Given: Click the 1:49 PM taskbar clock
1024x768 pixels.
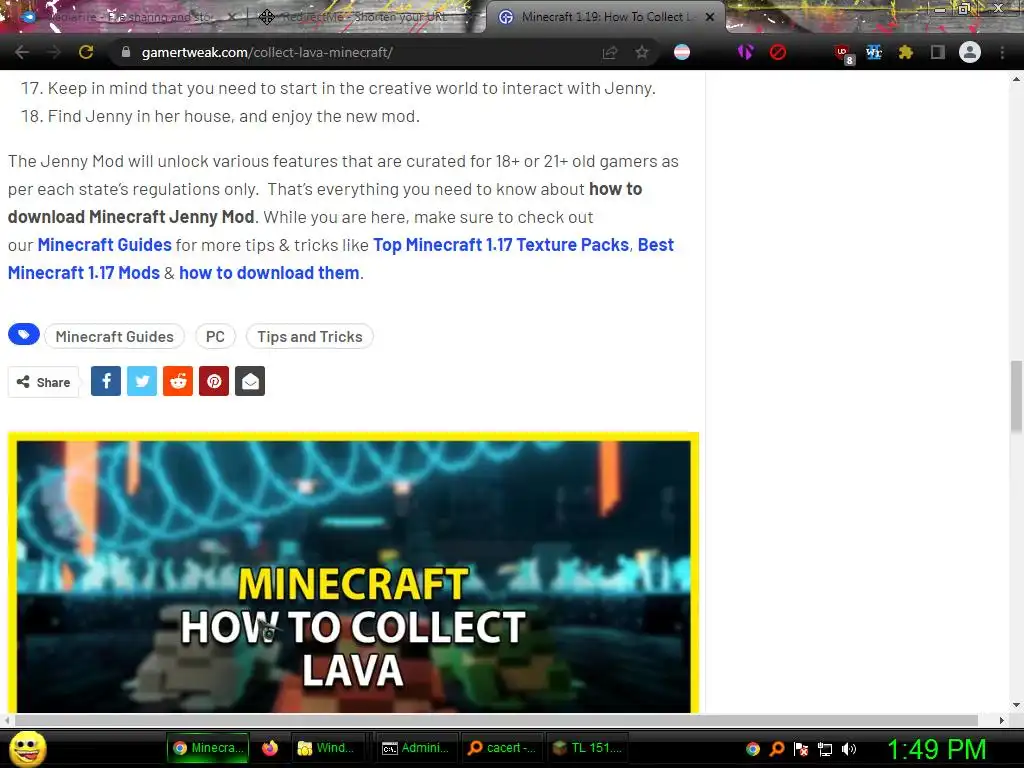Looking at the screenshot, I should (x=936, y=749).
